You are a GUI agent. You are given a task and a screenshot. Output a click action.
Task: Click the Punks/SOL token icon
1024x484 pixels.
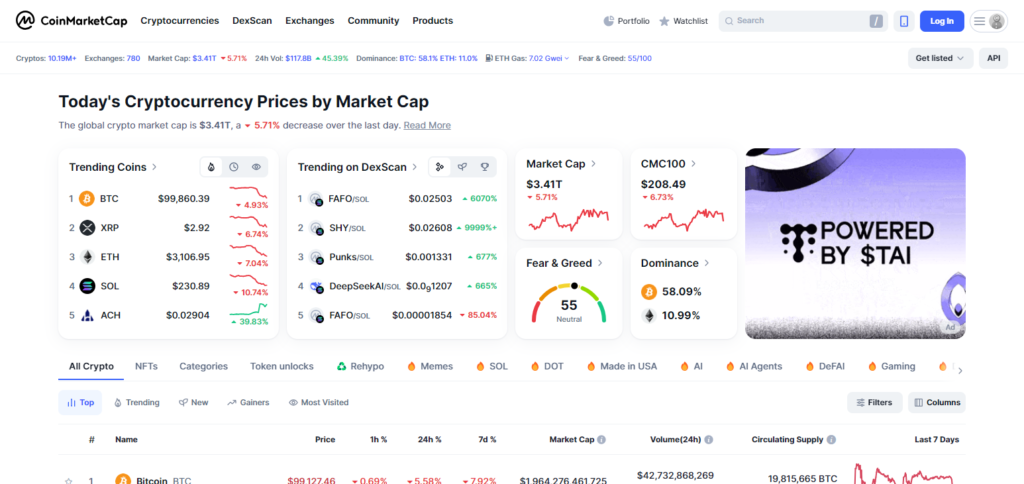(317, 257)
